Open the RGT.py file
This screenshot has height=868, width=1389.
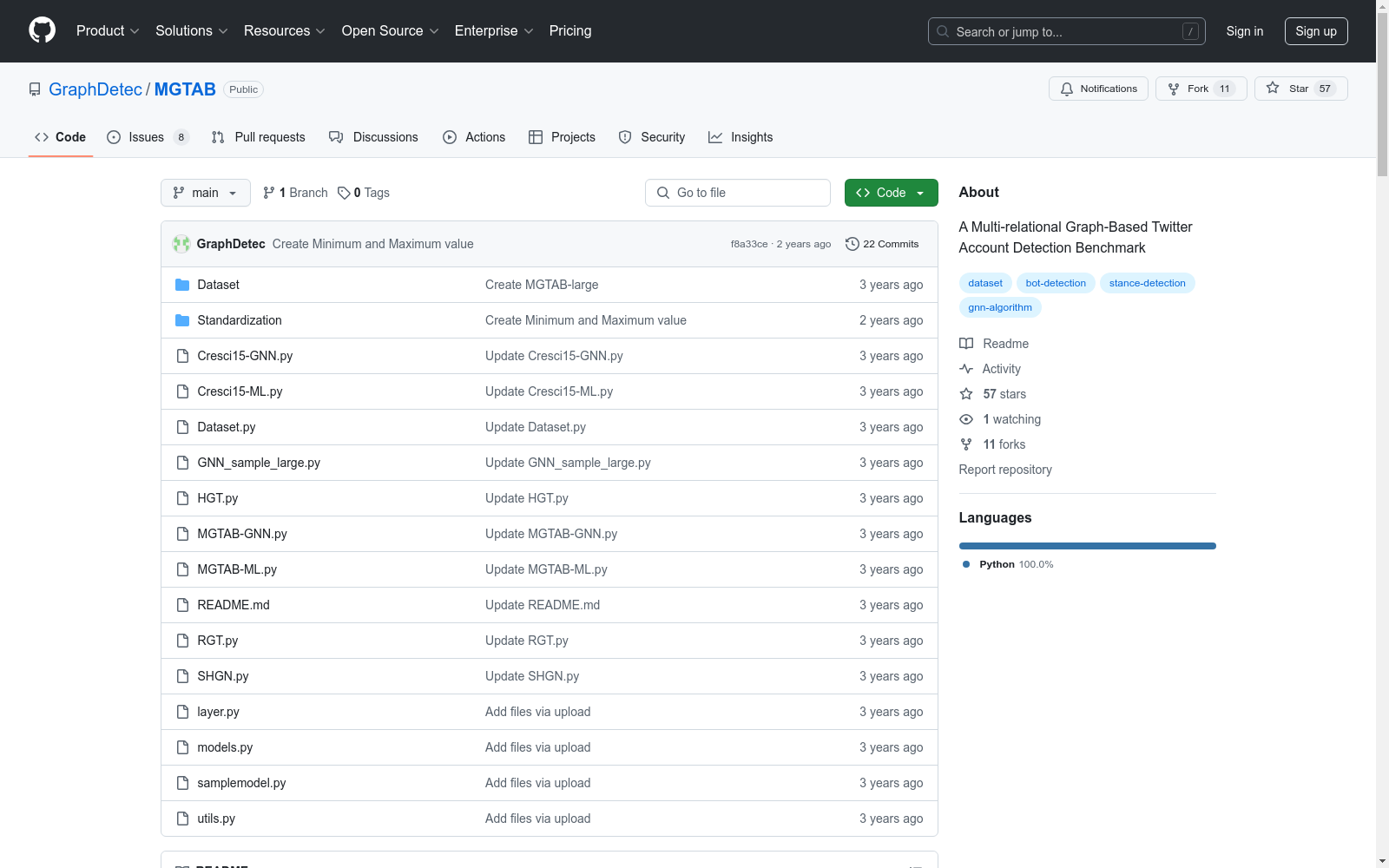[217, 641]
